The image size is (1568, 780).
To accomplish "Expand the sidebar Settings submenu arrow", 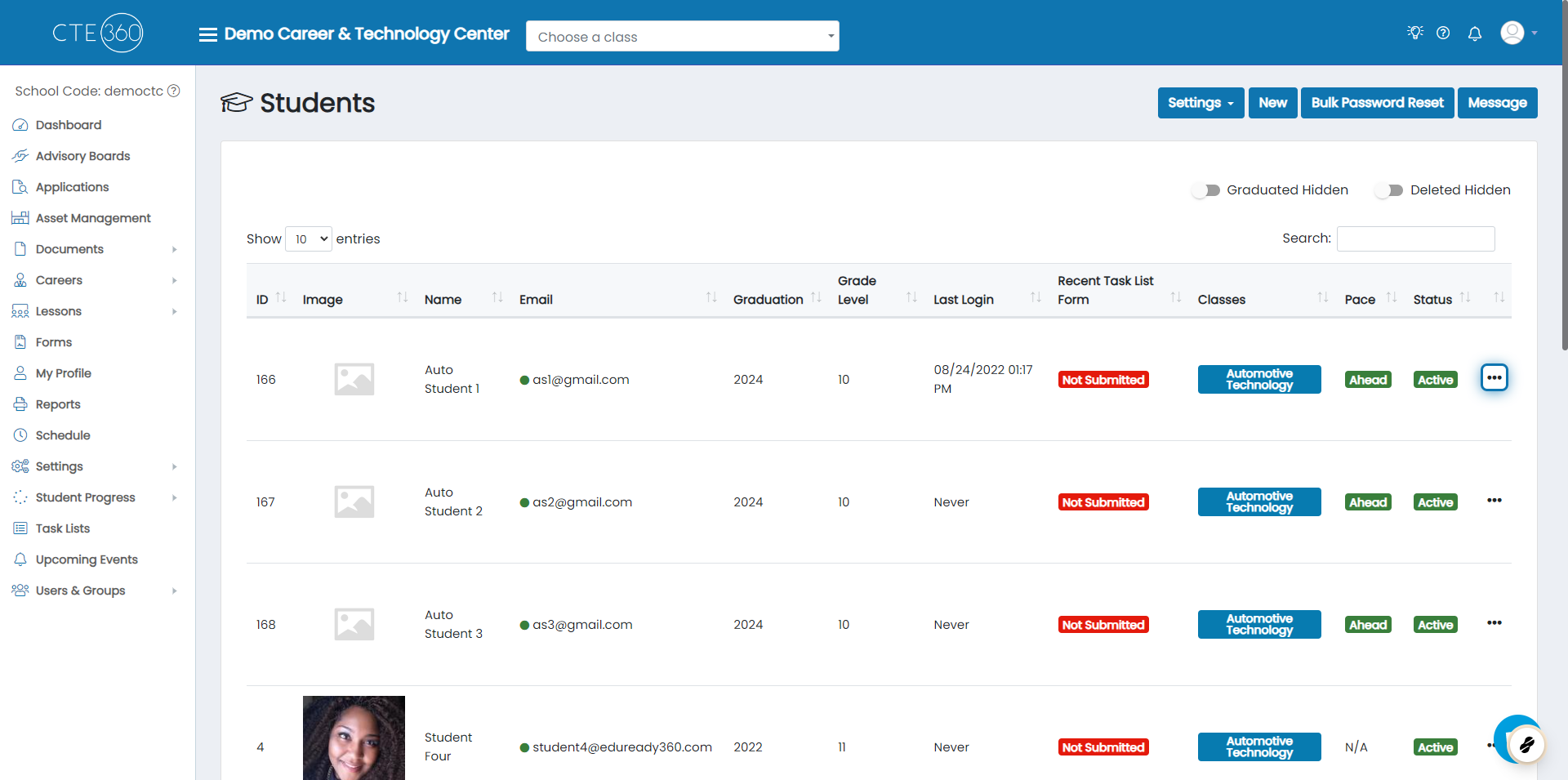I will pyautogui.click(x=175, y=466).
